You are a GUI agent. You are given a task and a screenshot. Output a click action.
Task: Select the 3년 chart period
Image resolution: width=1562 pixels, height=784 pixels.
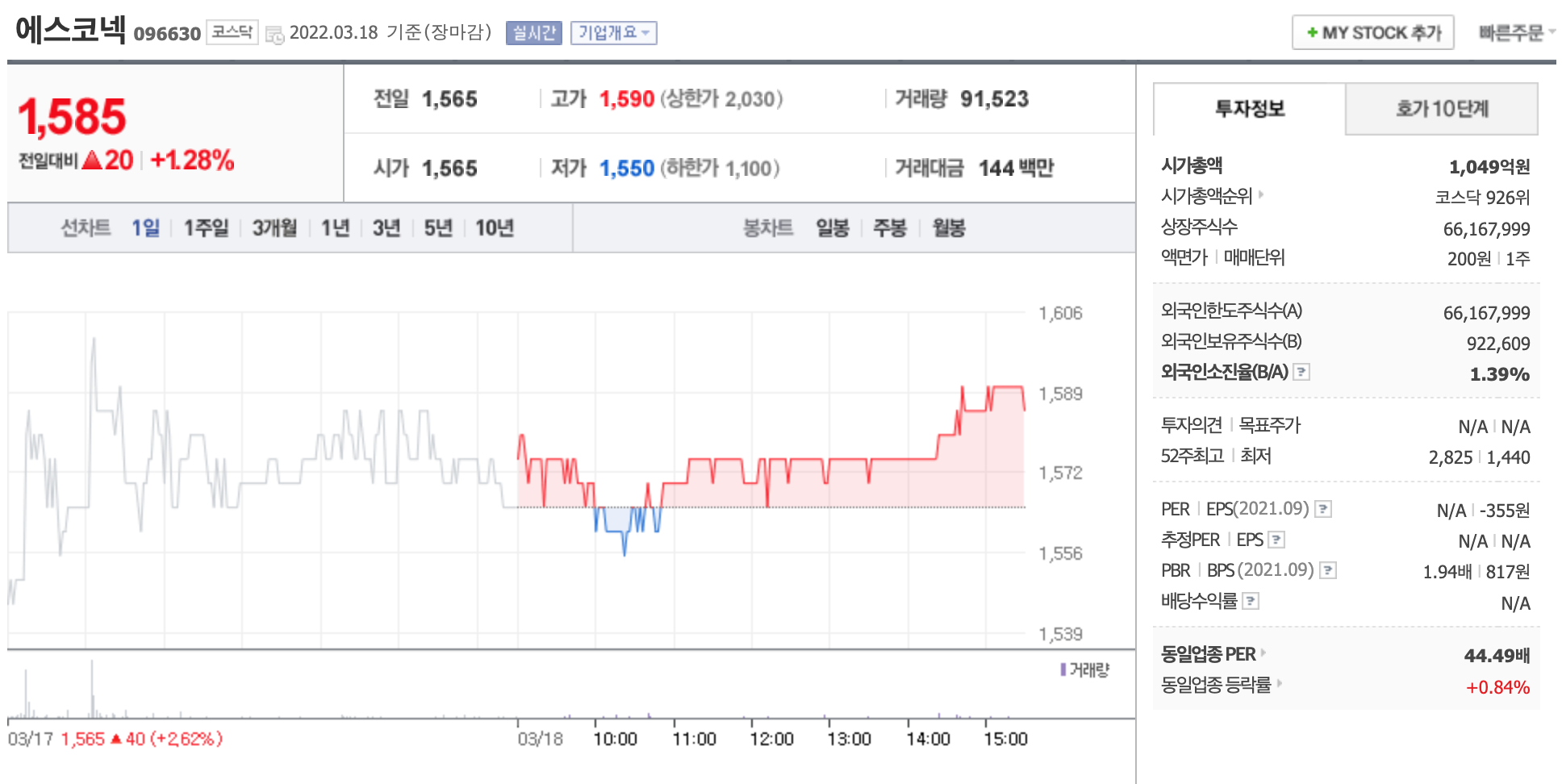[x=386, y=228]
